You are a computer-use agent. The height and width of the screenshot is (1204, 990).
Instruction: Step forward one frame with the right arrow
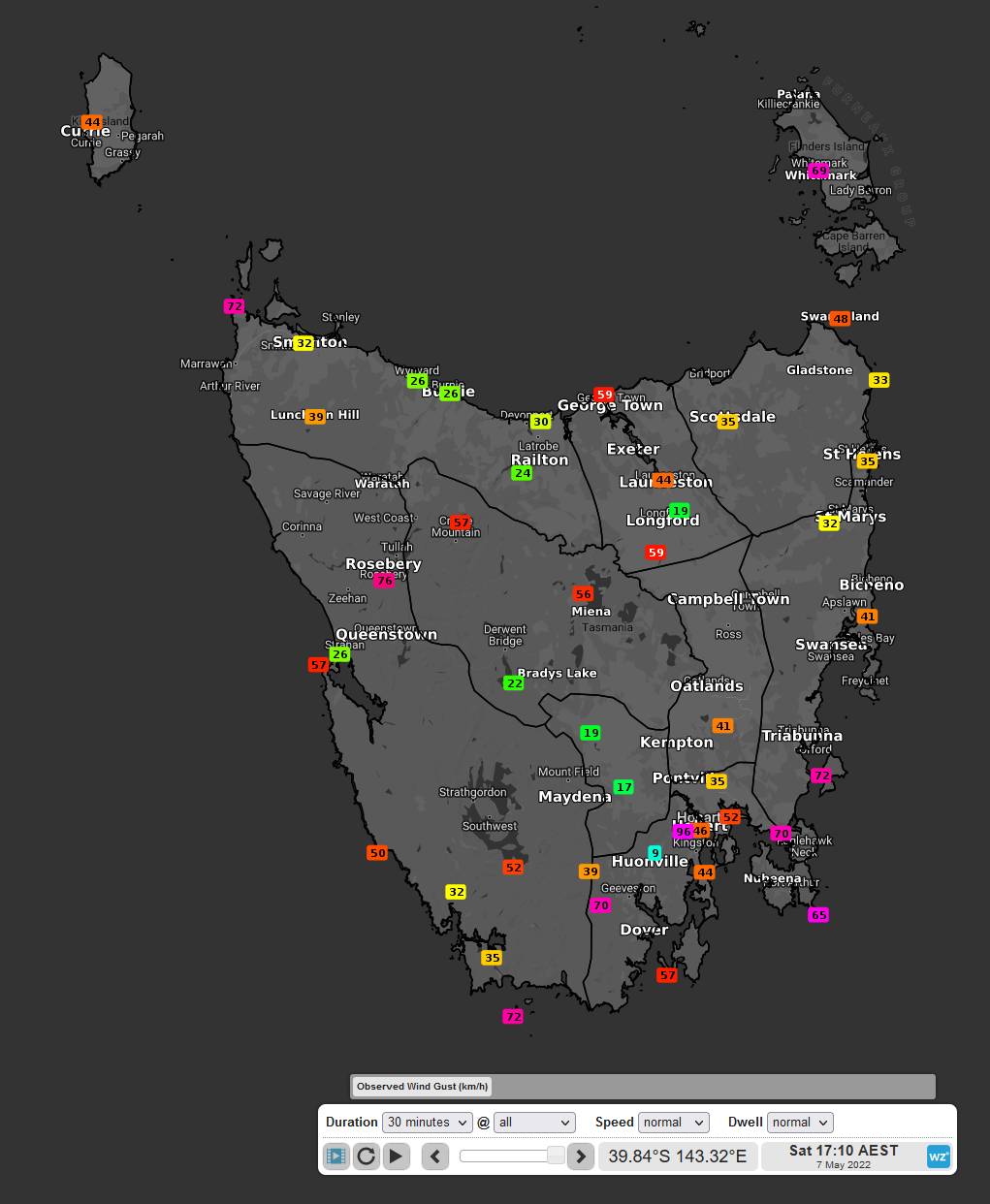pos(580,1156)
